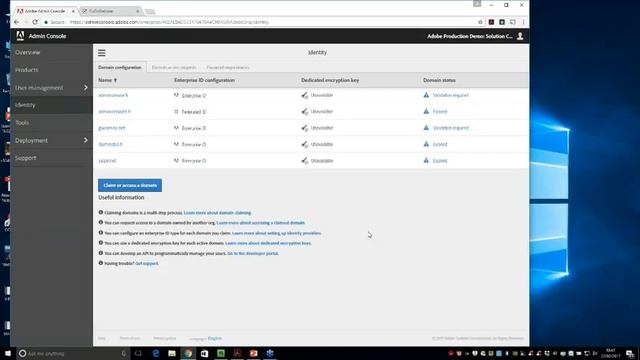Click Learn more about setting up identity providers

coord(277,233)
